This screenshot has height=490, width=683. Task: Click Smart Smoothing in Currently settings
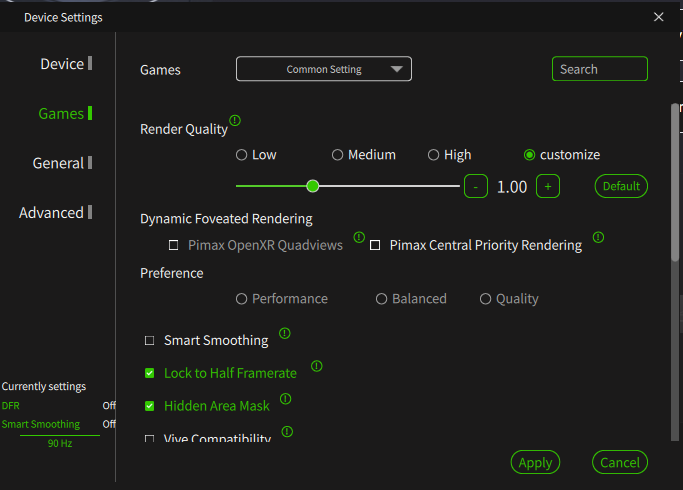click(x=41, y=424)
